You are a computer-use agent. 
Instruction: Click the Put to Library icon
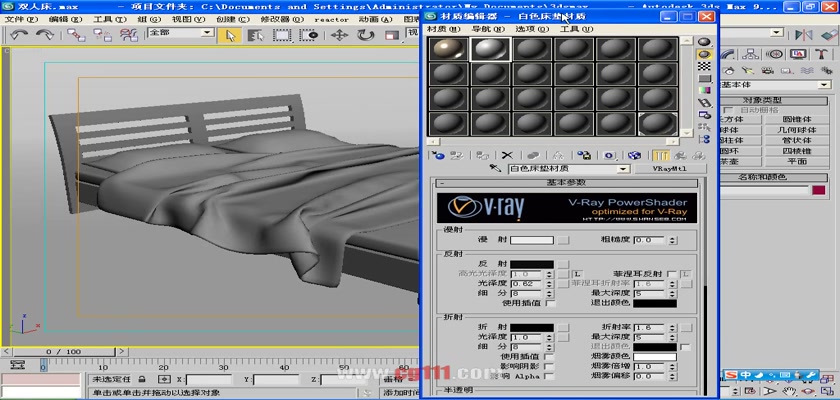584,155
